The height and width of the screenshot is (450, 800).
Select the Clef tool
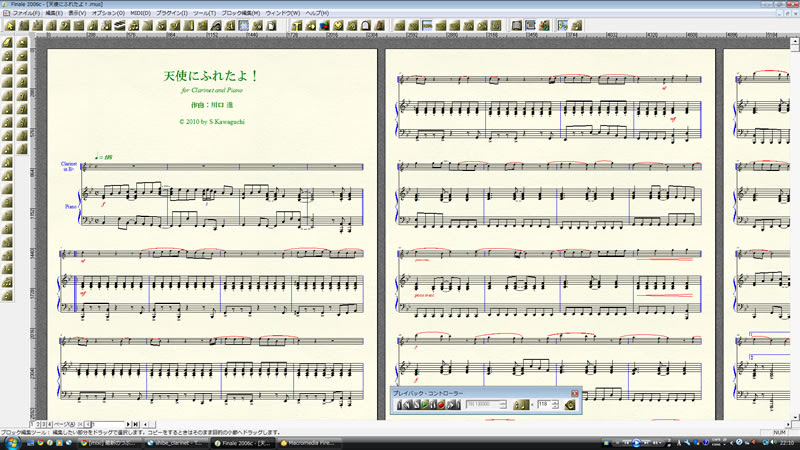click(65, 26)
